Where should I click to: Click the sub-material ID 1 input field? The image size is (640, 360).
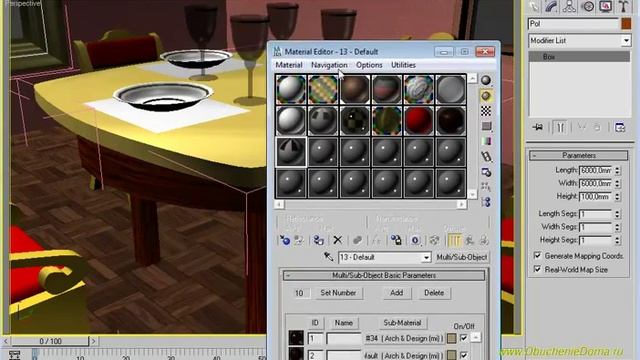pos(315,338)
